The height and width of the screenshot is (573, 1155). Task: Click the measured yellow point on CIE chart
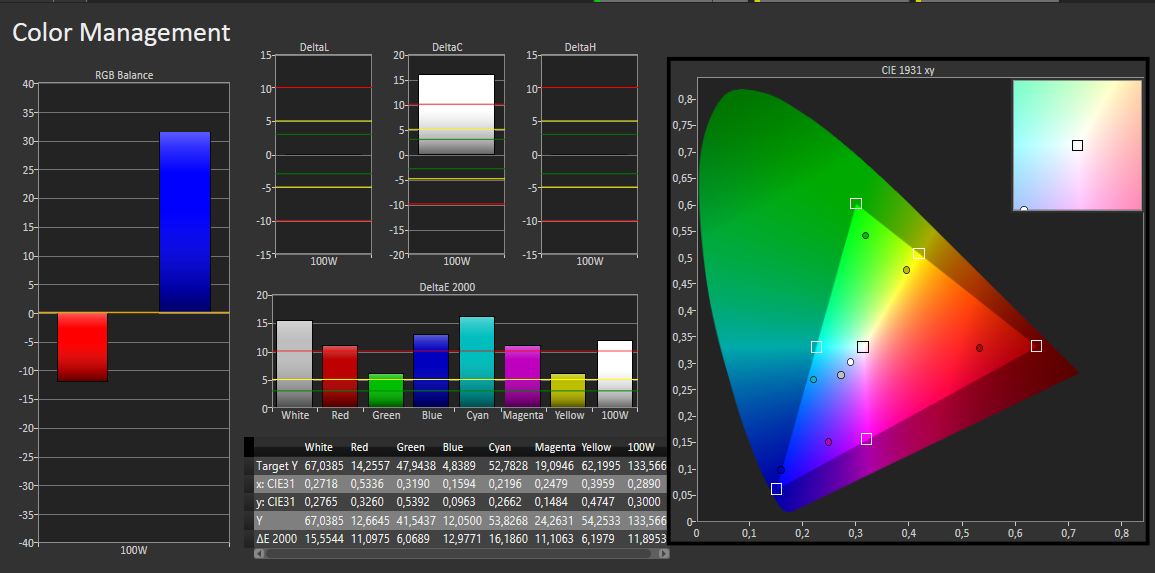coord(907,270)
